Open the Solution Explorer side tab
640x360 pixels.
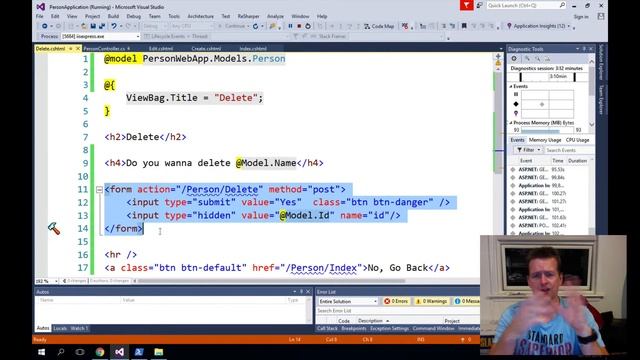coord(601,62)
